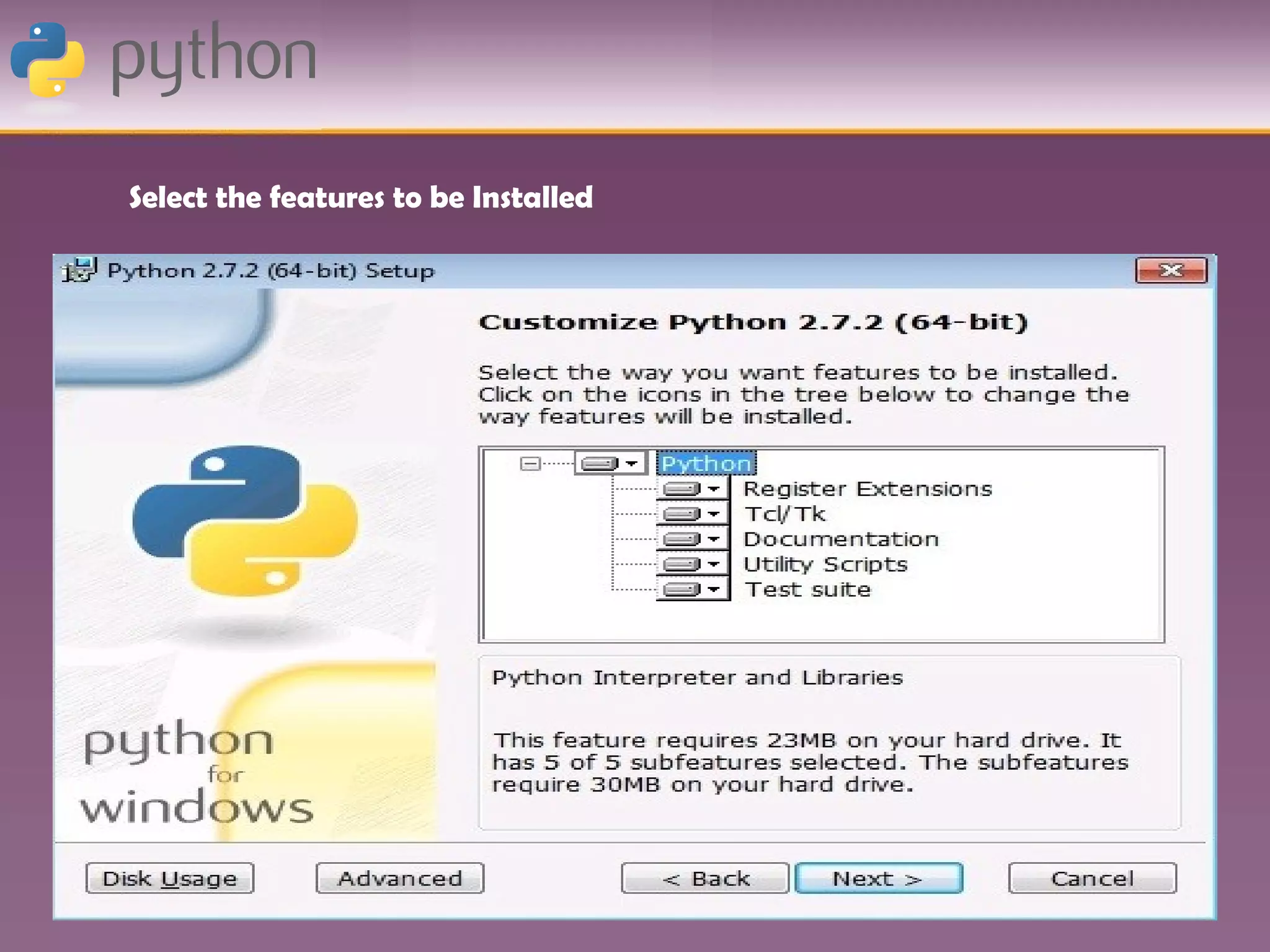Select Tcl/Tk in the feature tree

coord(785,514)
